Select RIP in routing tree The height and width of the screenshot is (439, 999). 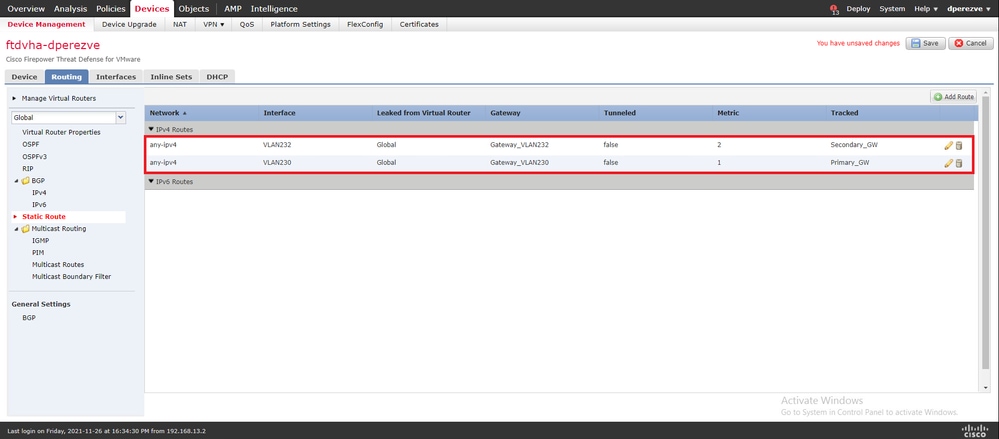[x=27, y=169]
